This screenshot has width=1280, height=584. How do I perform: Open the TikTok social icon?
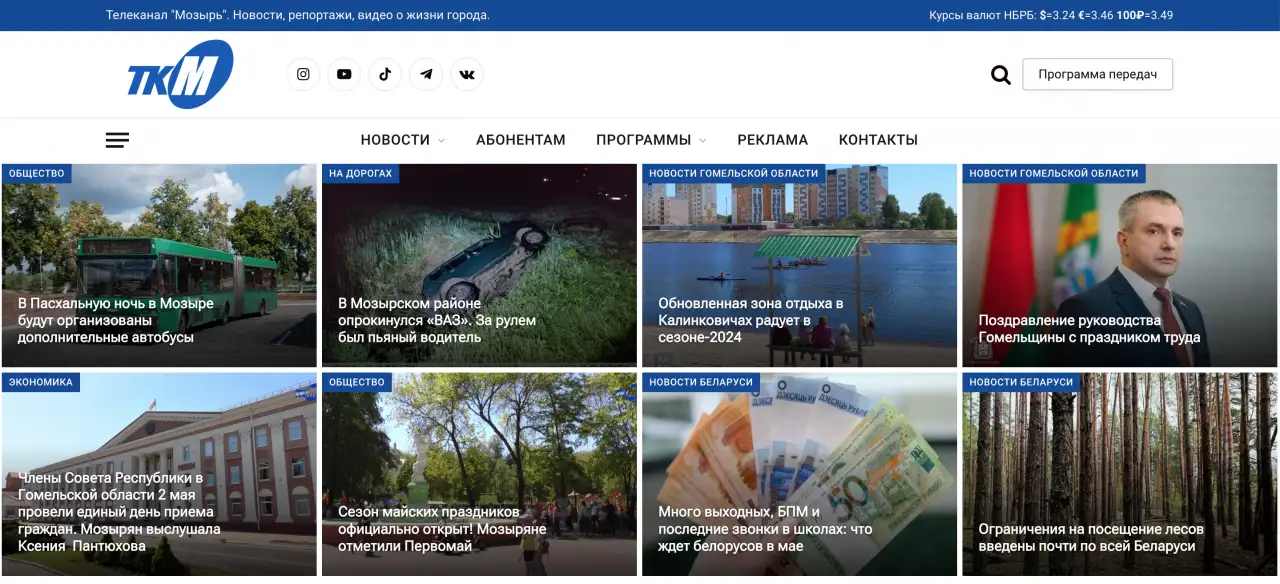click(x=385, y=74)
